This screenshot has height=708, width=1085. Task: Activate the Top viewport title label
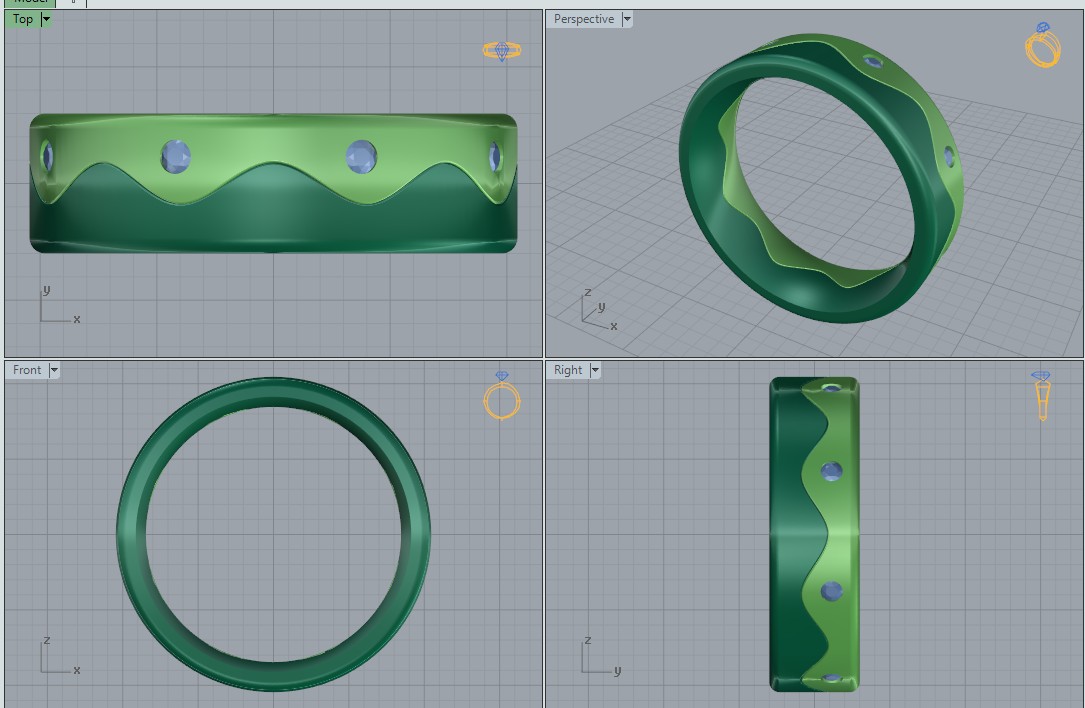click(23, 19)
